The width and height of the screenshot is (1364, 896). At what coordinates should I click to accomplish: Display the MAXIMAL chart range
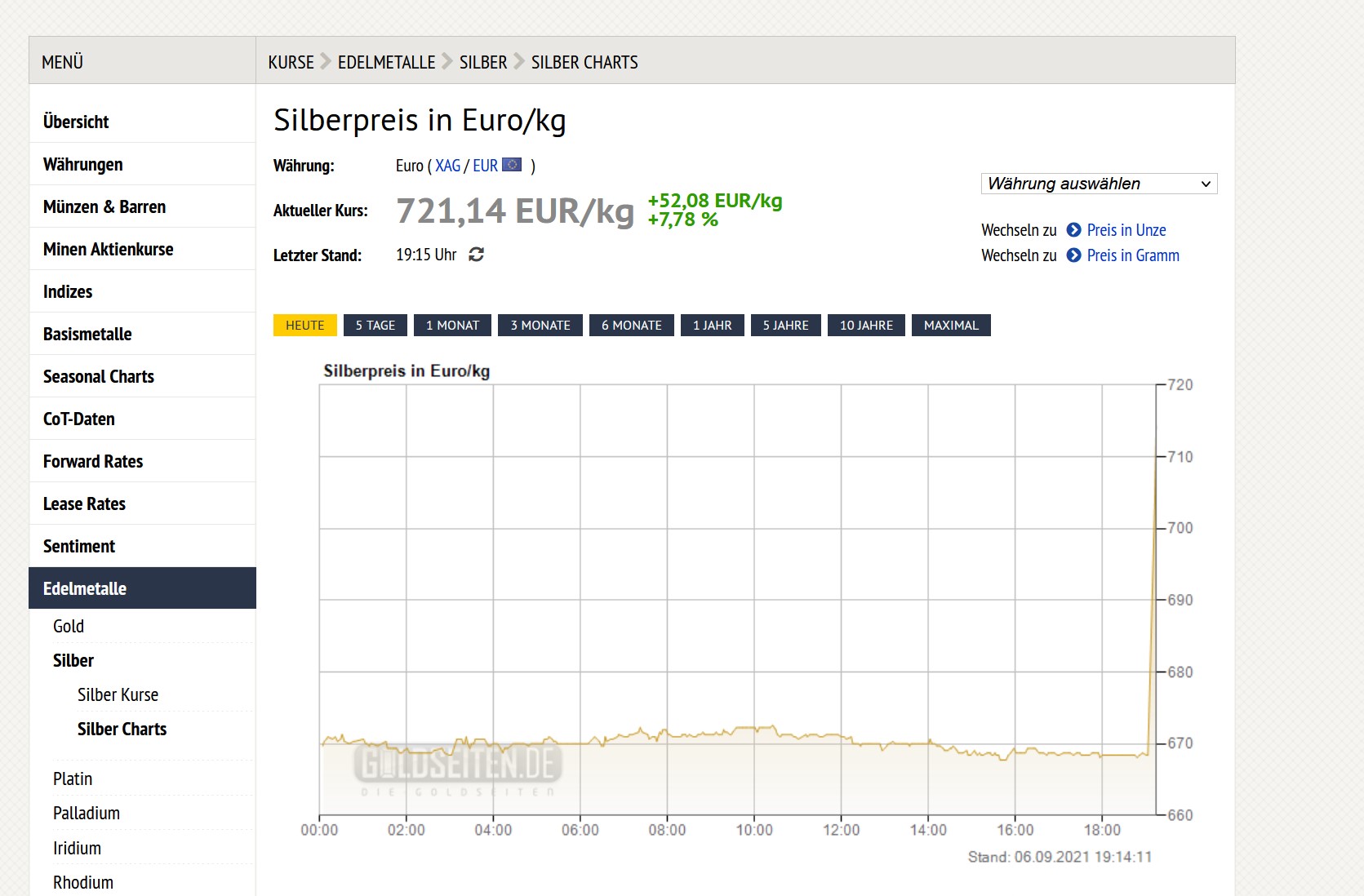click(x=950, y=326)
